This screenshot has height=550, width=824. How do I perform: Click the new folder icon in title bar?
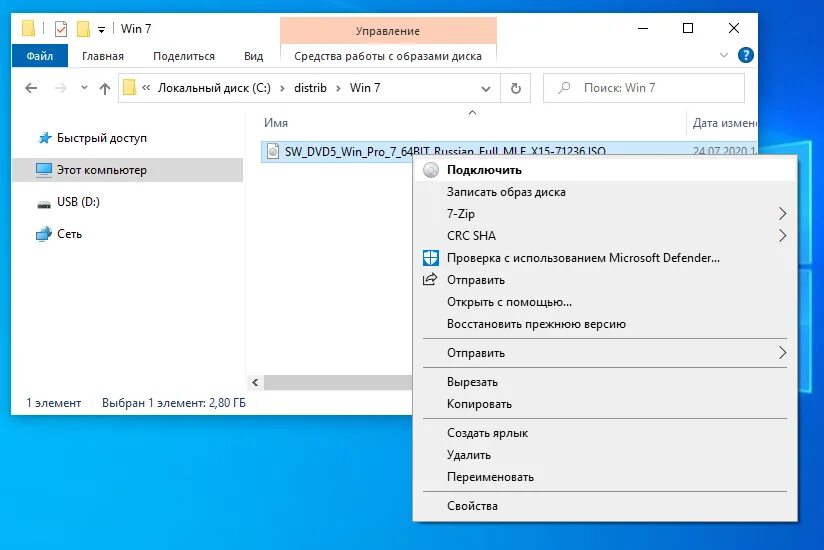coord(83,29)
